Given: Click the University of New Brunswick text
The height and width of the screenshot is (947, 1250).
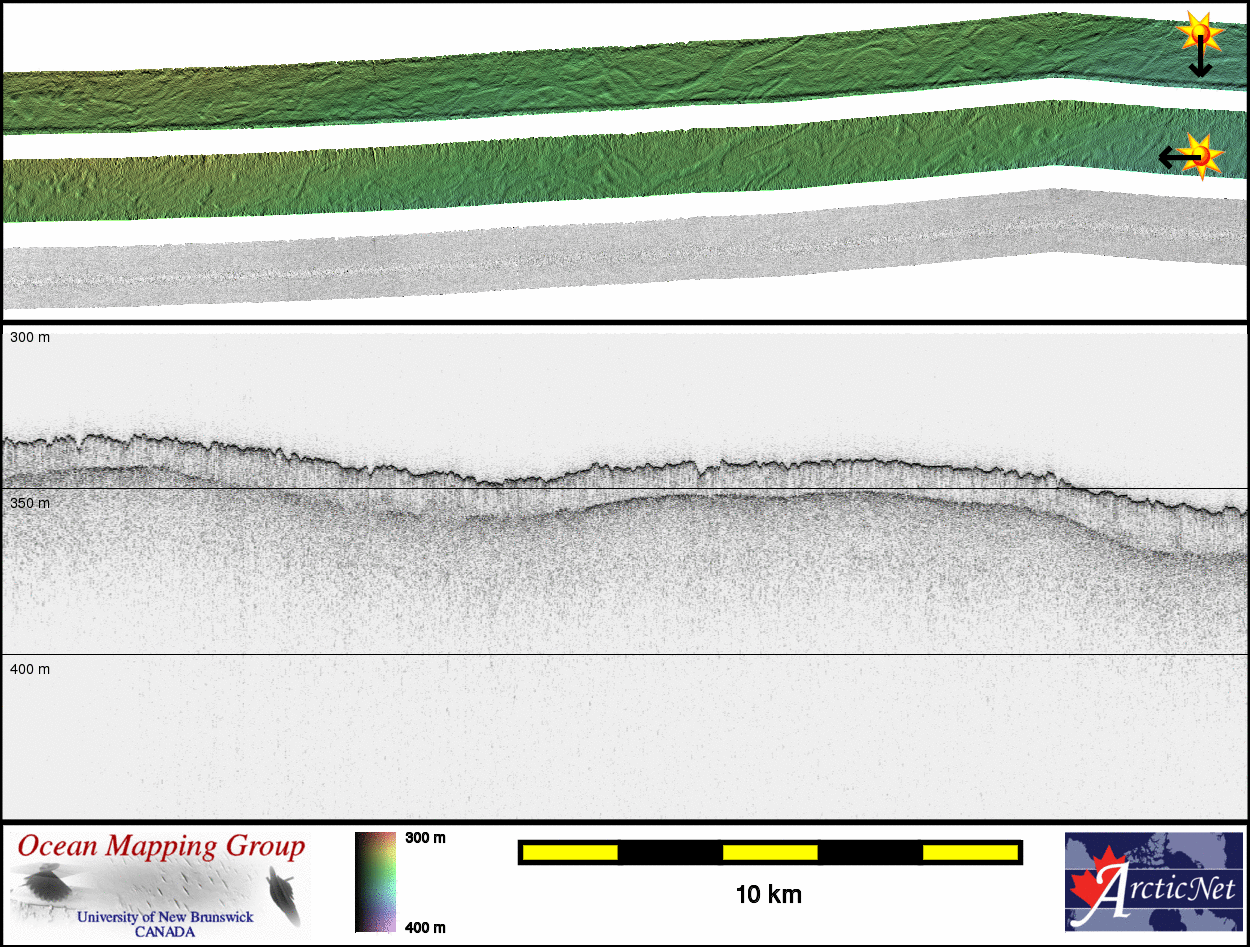Looking at the screenshot, I should 165,916.
